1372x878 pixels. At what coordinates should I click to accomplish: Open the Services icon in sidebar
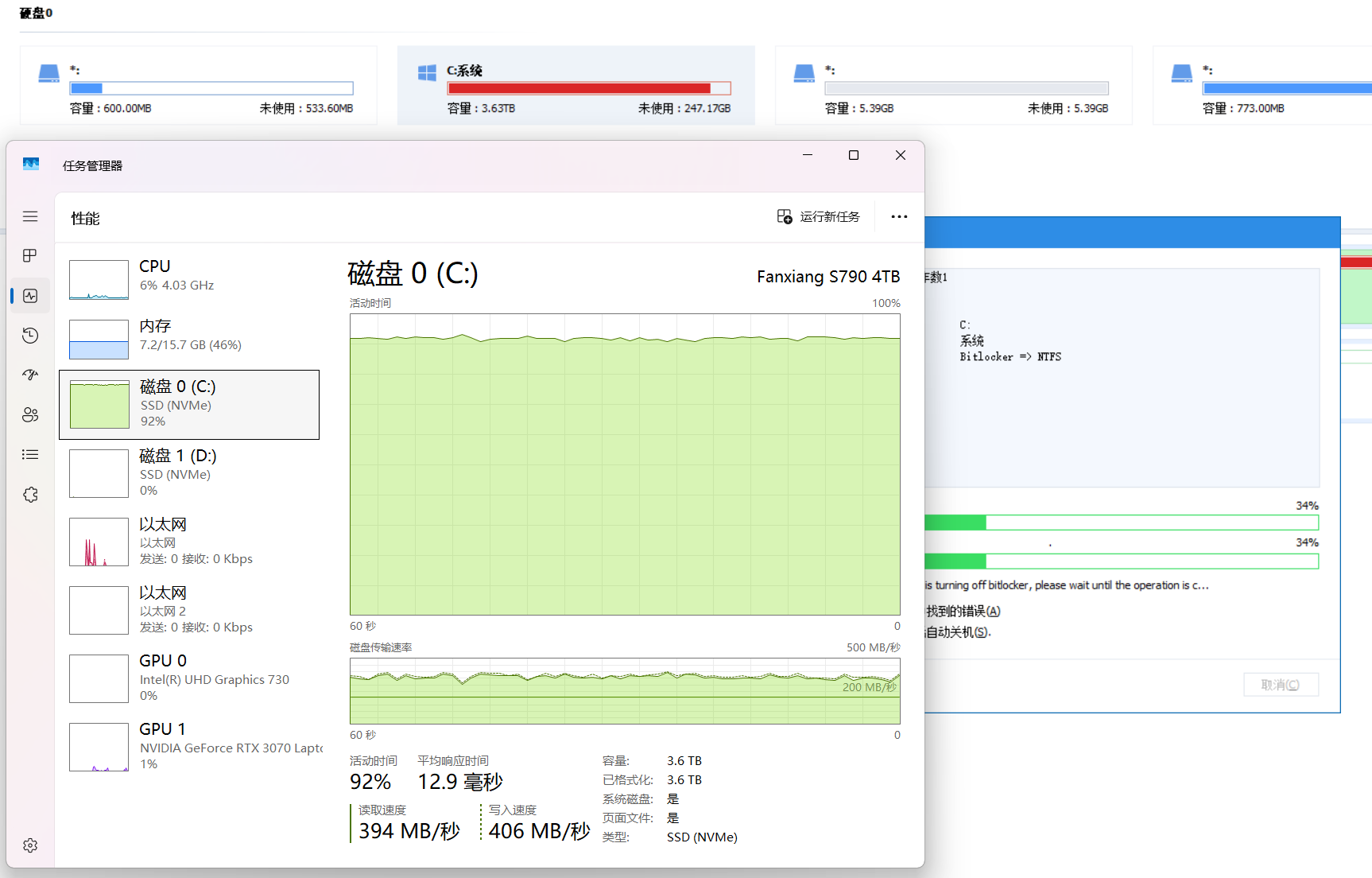[30, 495]
